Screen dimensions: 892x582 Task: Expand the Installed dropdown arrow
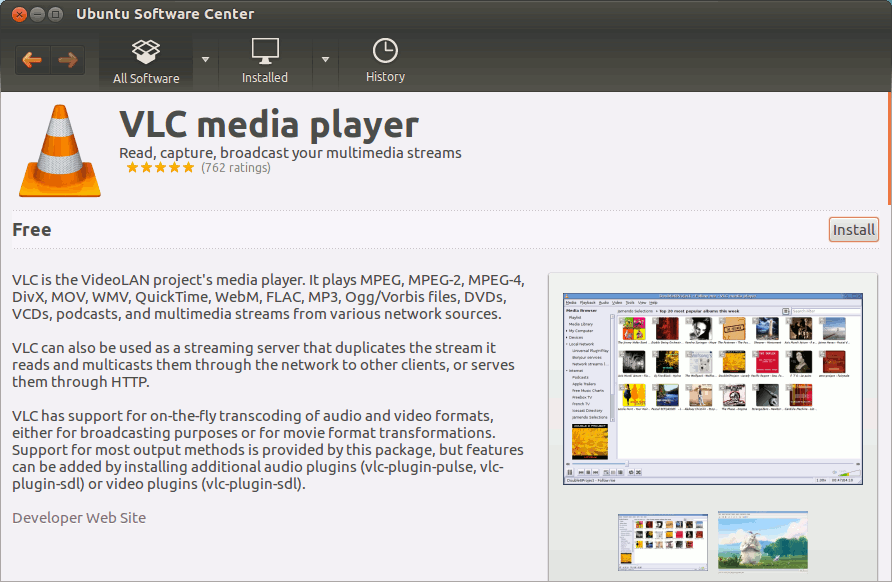[325, 59]
